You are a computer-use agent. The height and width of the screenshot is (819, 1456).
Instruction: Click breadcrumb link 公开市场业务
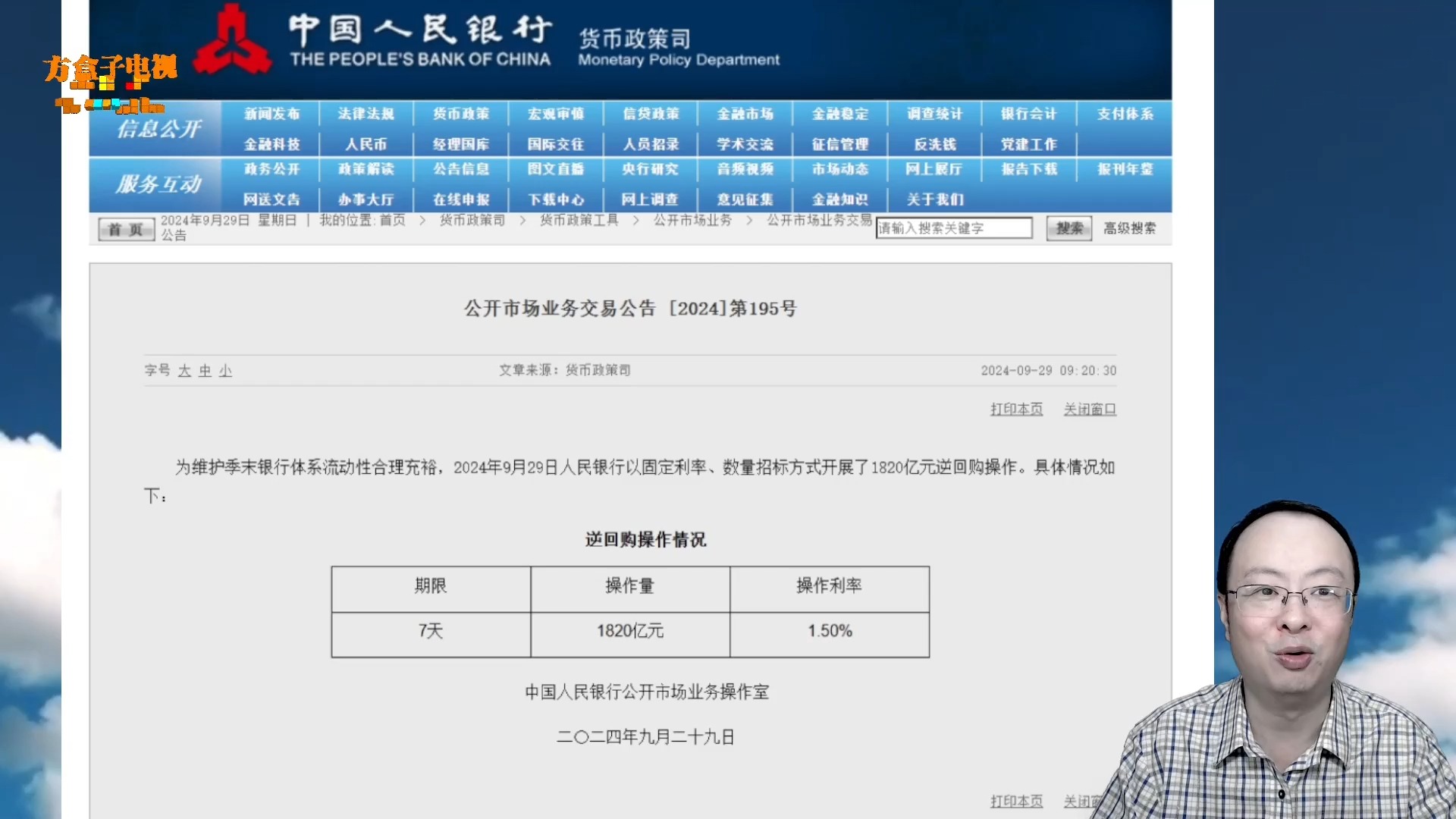pyautogui.click(x=693, y=220)
